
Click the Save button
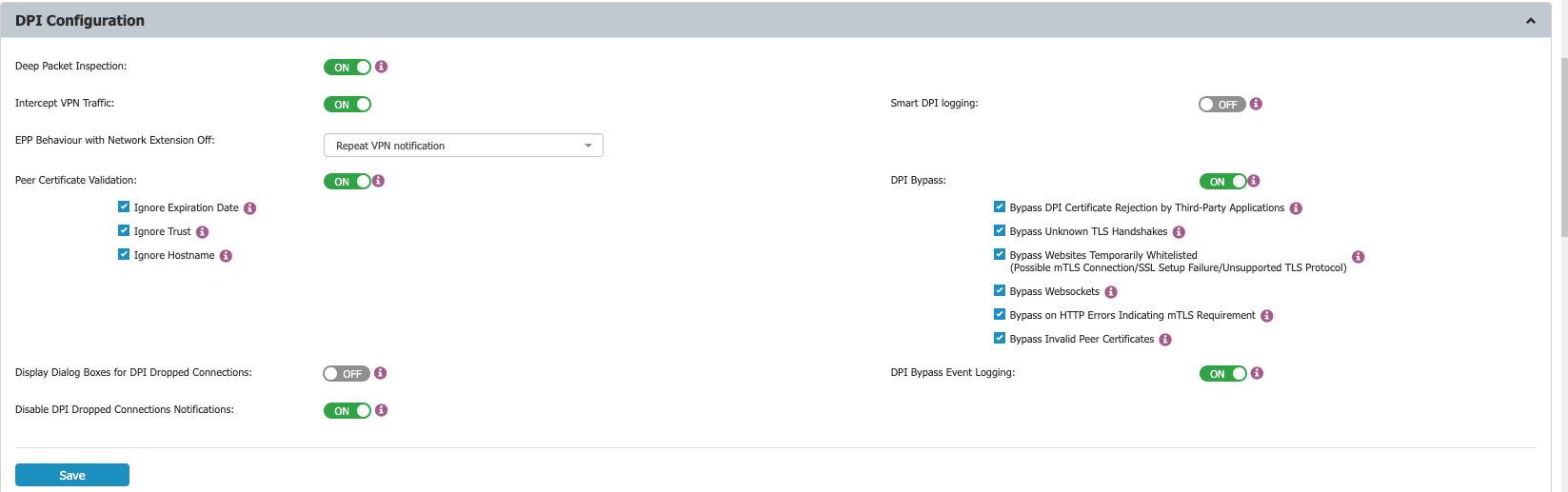point(72,475)
